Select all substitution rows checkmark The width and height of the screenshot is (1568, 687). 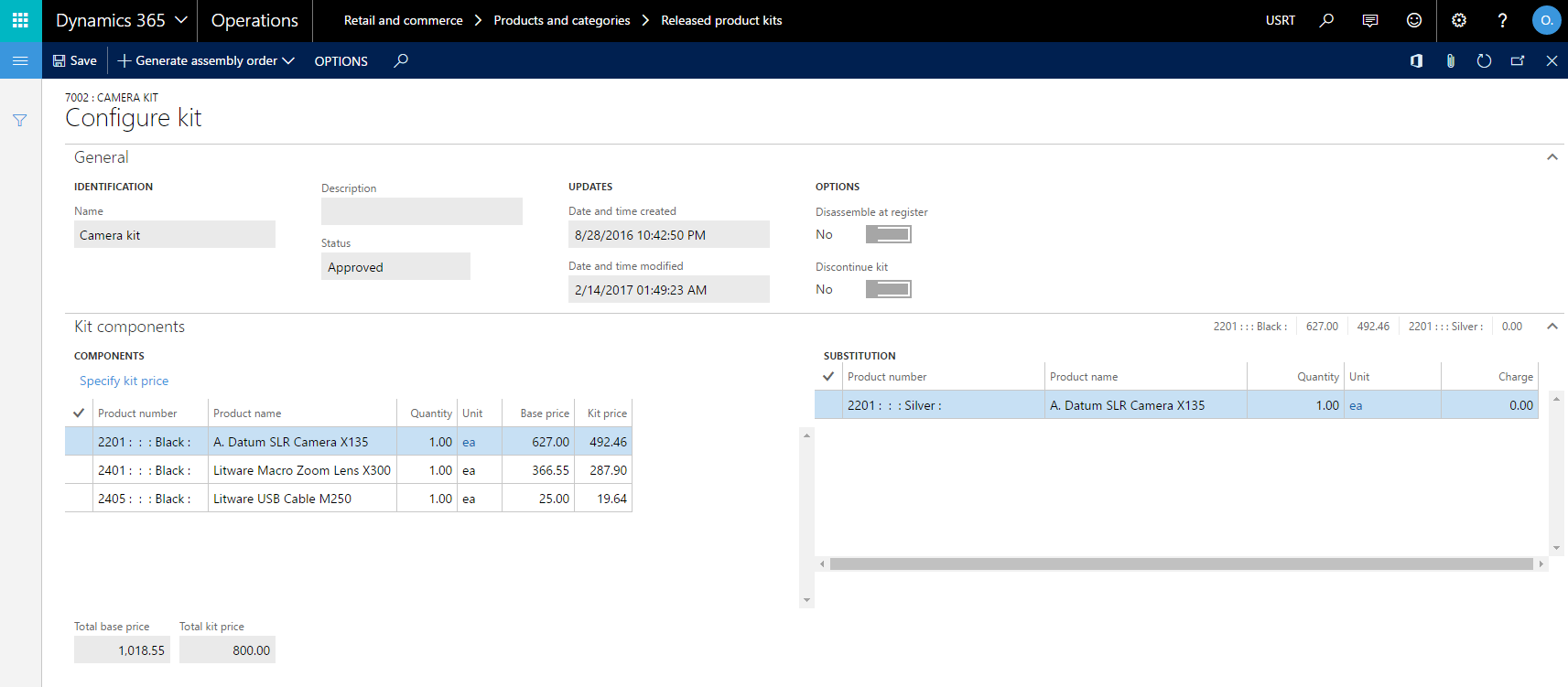point(828,376)
